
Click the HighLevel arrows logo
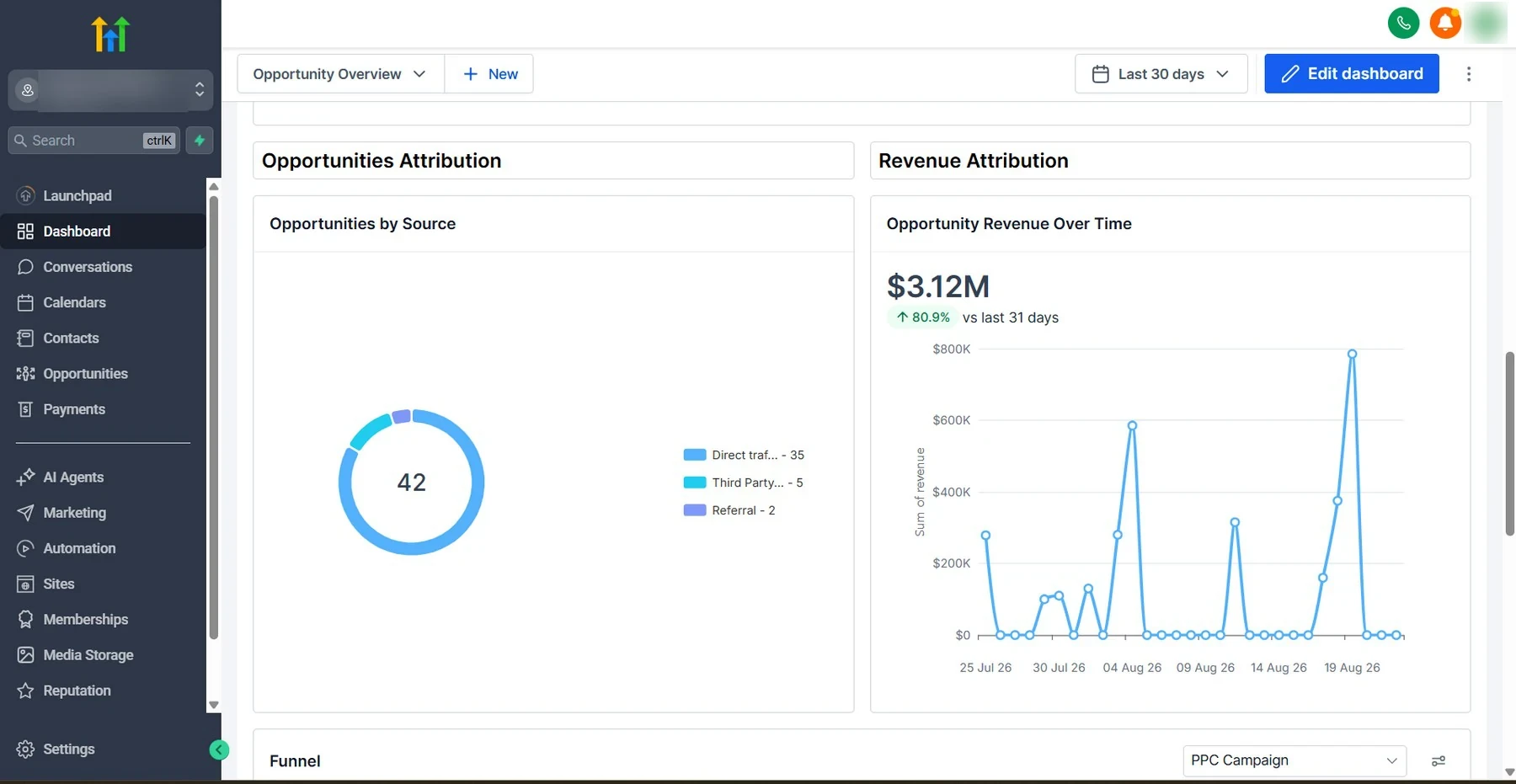(110, 35)
